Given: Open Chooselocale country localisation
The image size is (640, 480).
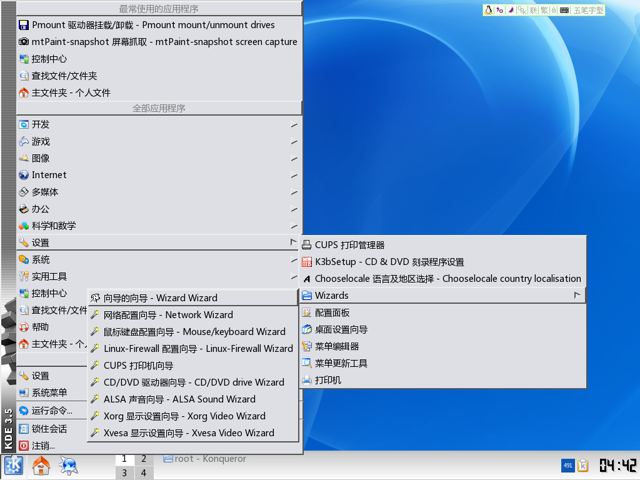Looking at the screenshot, I should [x=444, y=279].
